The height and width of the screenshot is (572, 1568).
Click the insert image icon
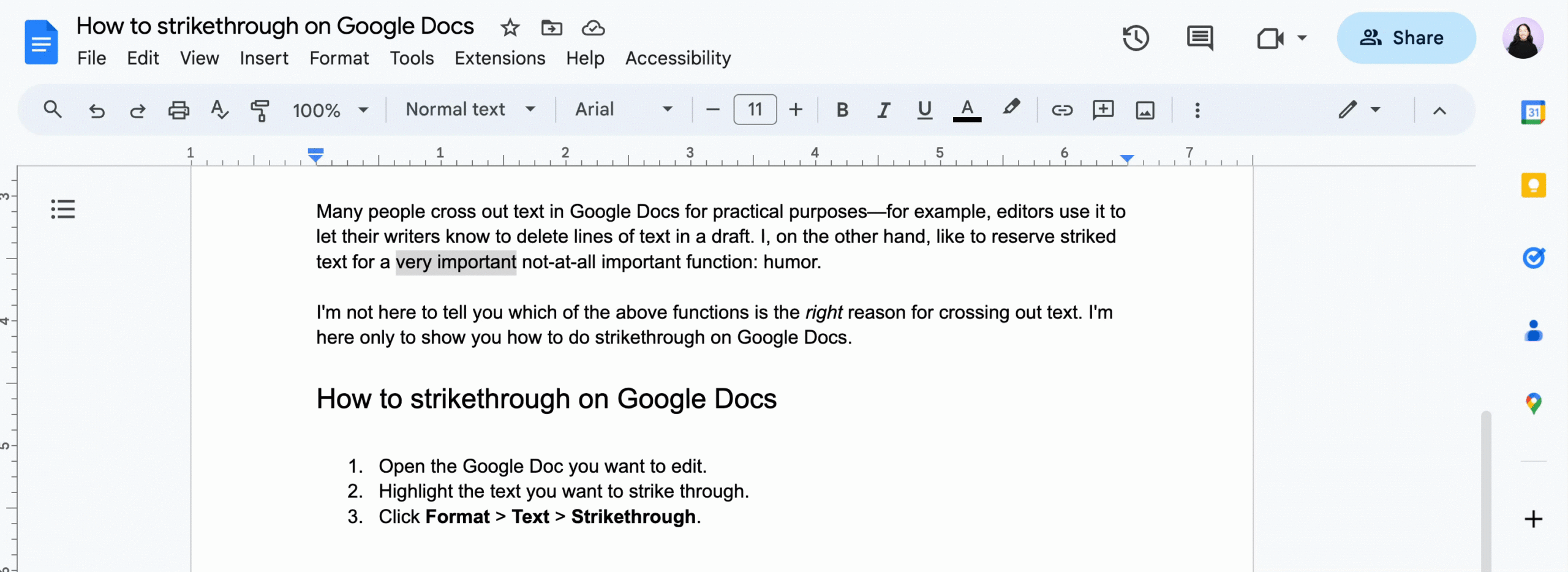[1145, 110]
